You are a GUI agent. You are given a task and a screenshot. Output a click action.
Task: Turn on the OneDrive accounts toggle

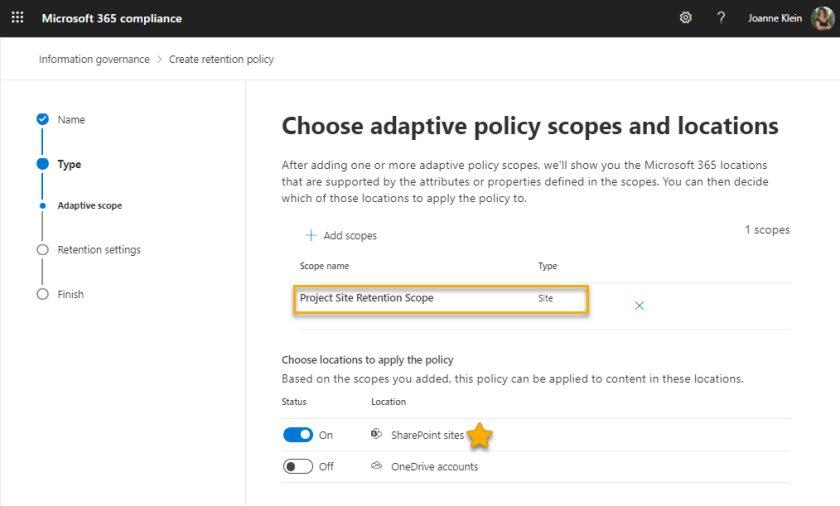click(x=298, y=466)
